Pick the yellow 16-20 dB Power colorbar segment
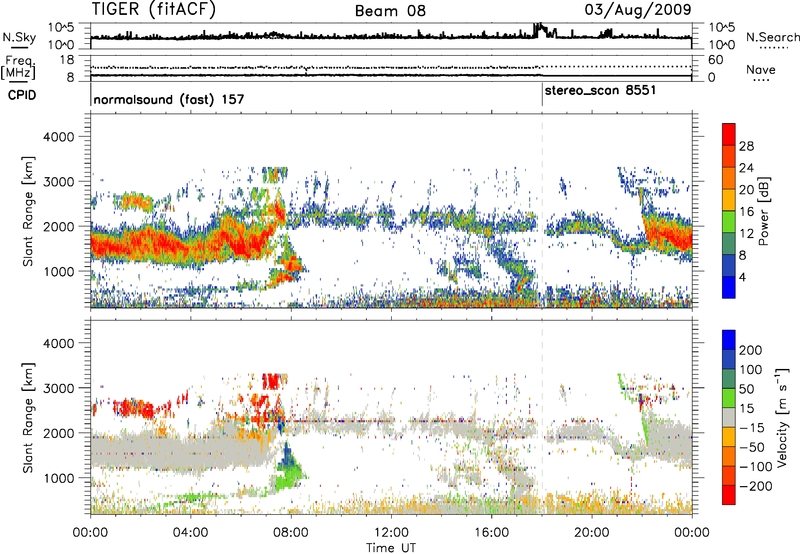Image resolution: width=800 pixels, height=554 pixels. click(x=729, y=199)
